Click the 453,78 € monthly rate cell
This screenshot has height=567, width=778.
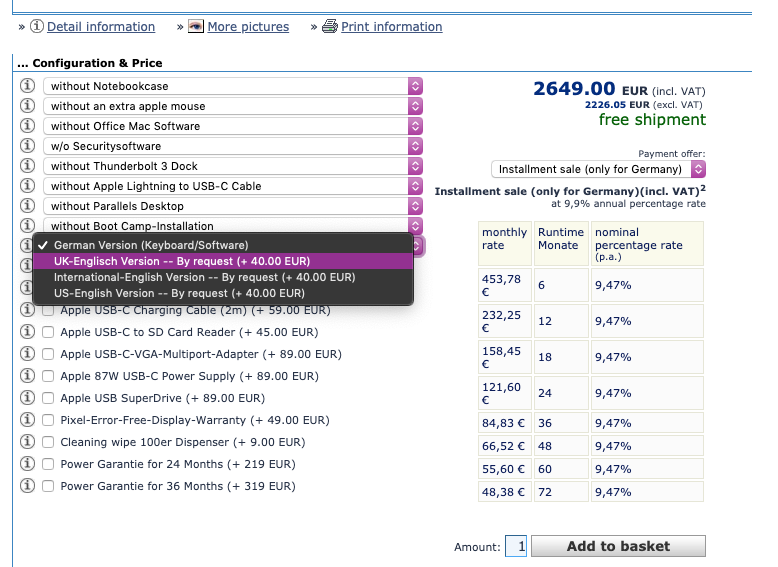point(505,285)
